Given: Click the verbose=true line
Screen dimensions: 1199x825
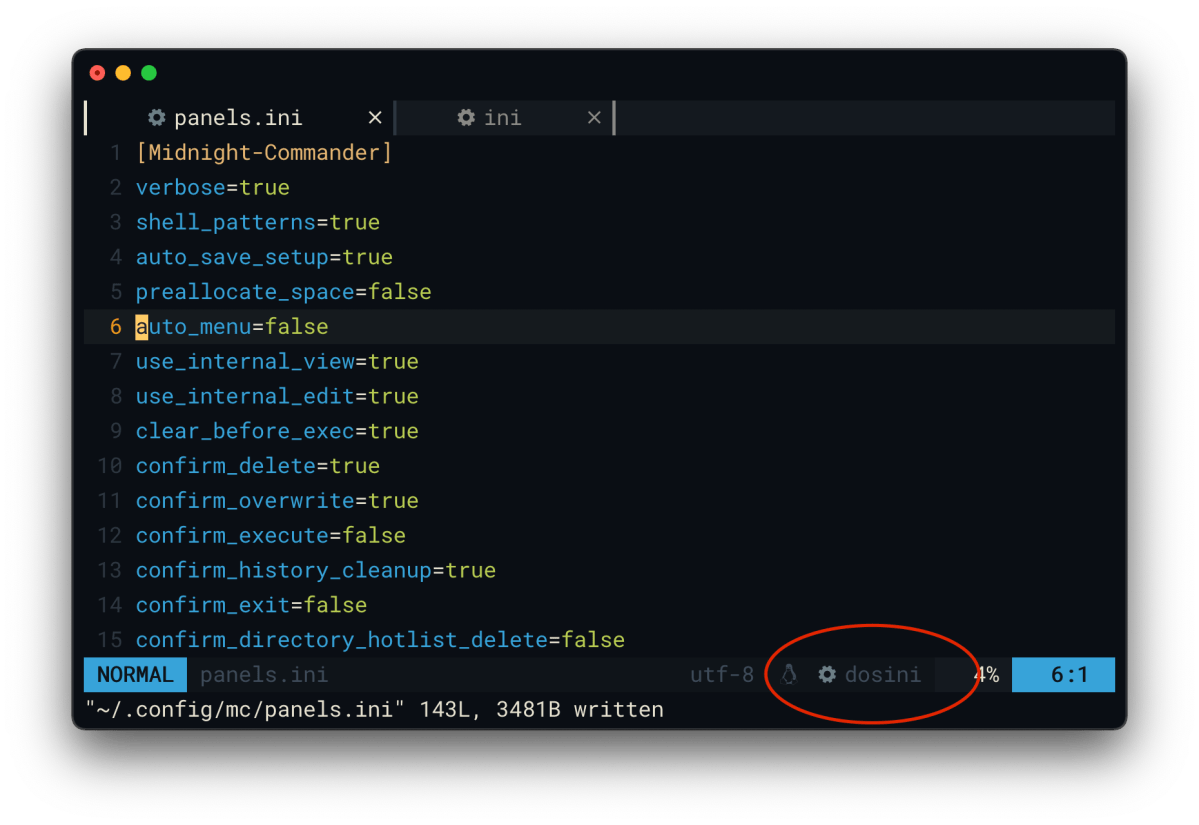Looking at the screenshot, I should tap(213, 187).
